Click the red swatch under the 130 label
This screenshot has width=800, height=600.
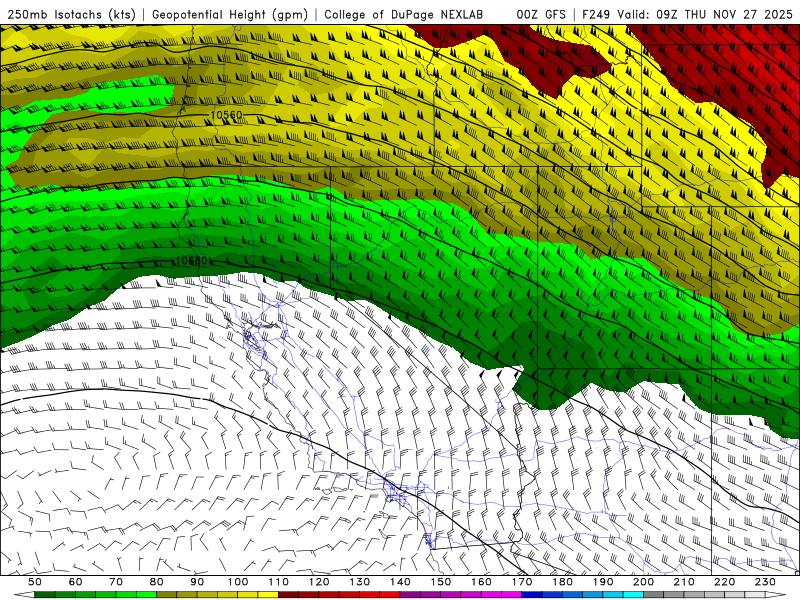370,595
